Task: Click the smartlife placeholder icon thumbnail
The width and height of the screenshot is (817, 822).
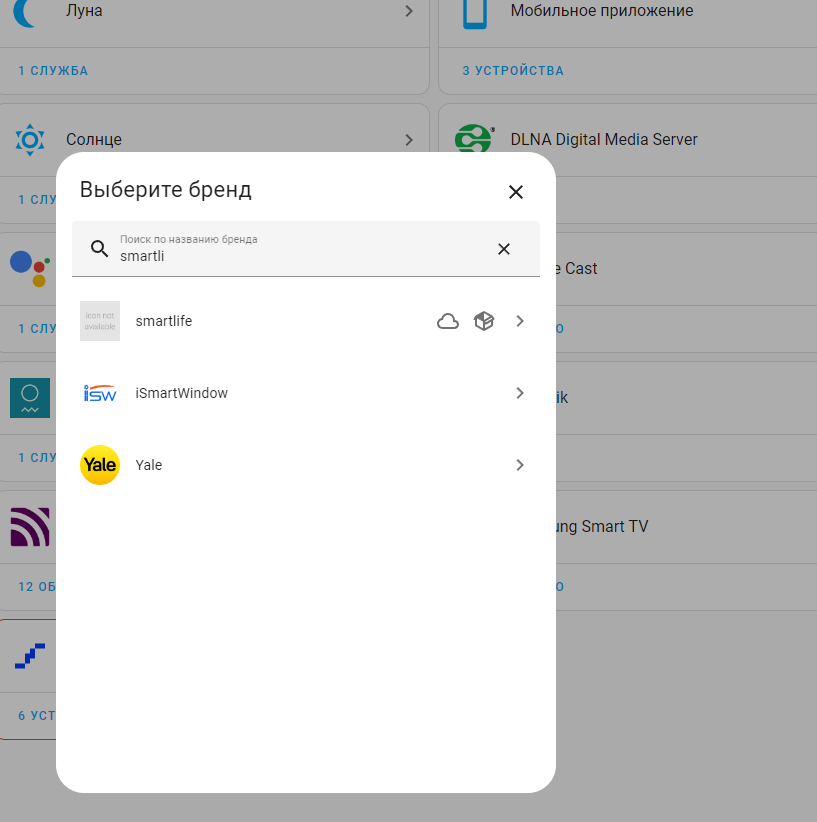Action: (x=100, y=321)
